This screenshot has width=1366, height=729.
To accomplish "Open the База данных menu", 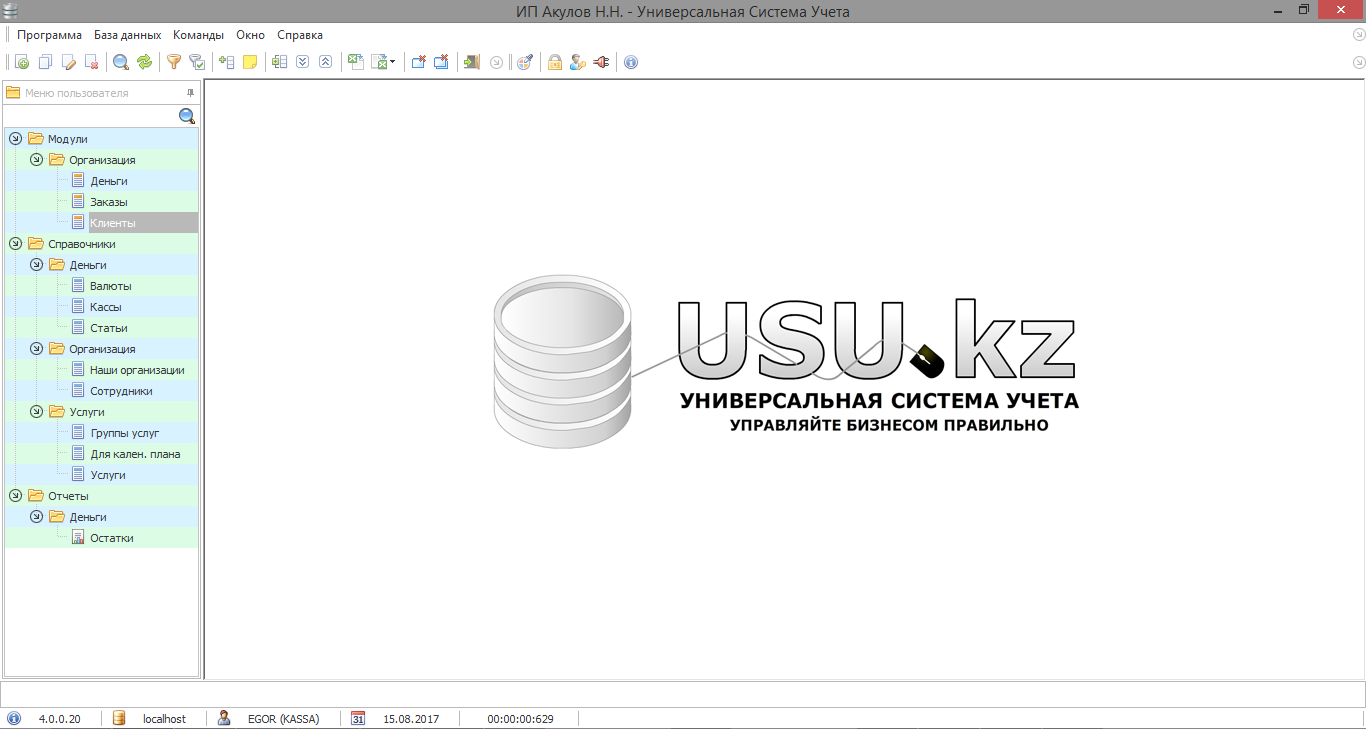I will point(127,35).
